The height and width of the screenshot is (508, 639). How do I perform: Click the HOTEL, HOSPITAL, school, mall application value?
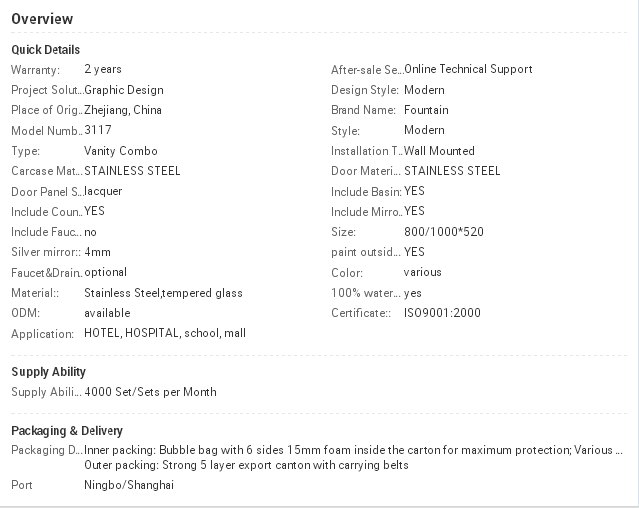tap(165, 333)
